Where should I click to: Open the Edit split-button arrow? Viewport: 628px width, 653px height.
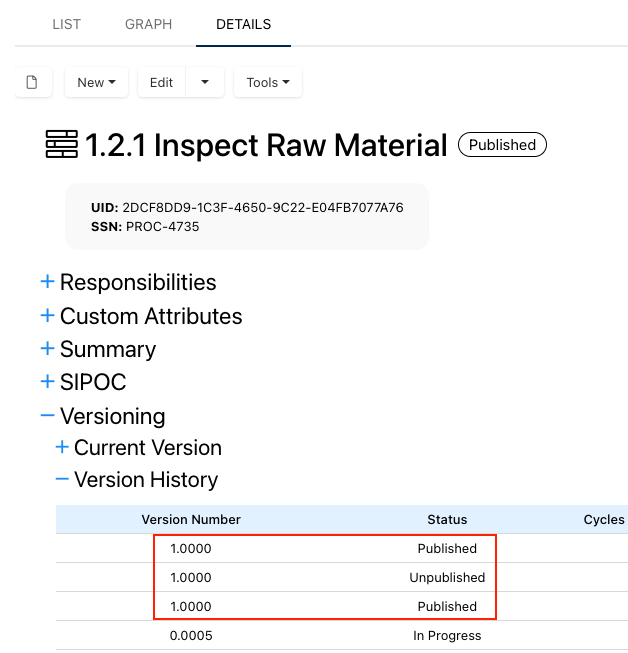[205, 82]
